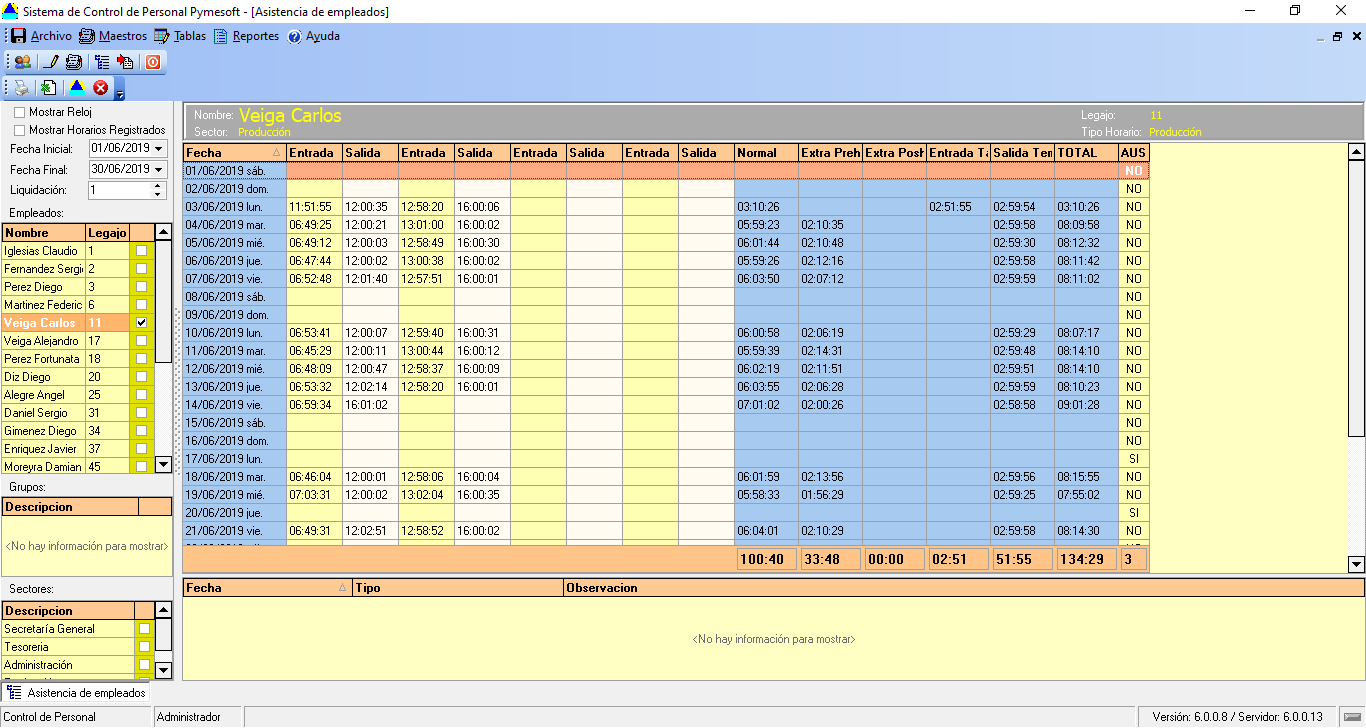
Task: Click the Legajo header in employee list
Action: pos(107,233)
